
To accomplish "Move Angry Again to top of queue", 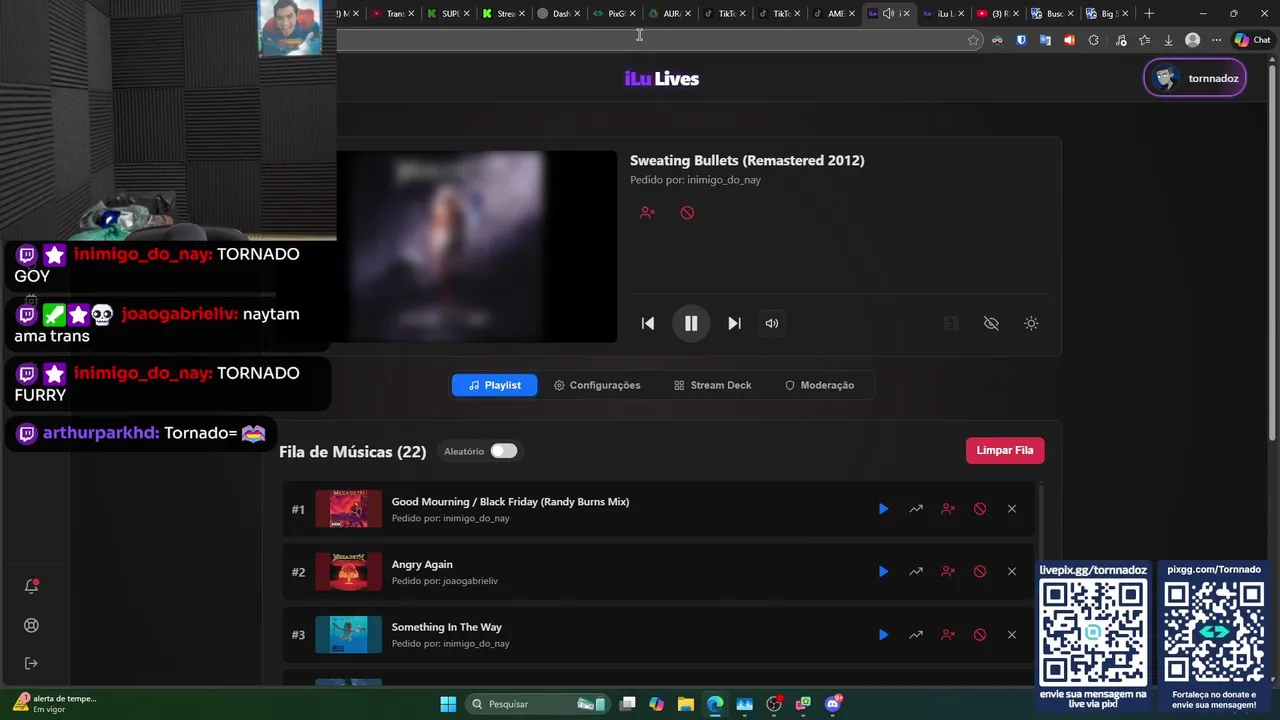I will pyautogui.click(x=915, y=572).
